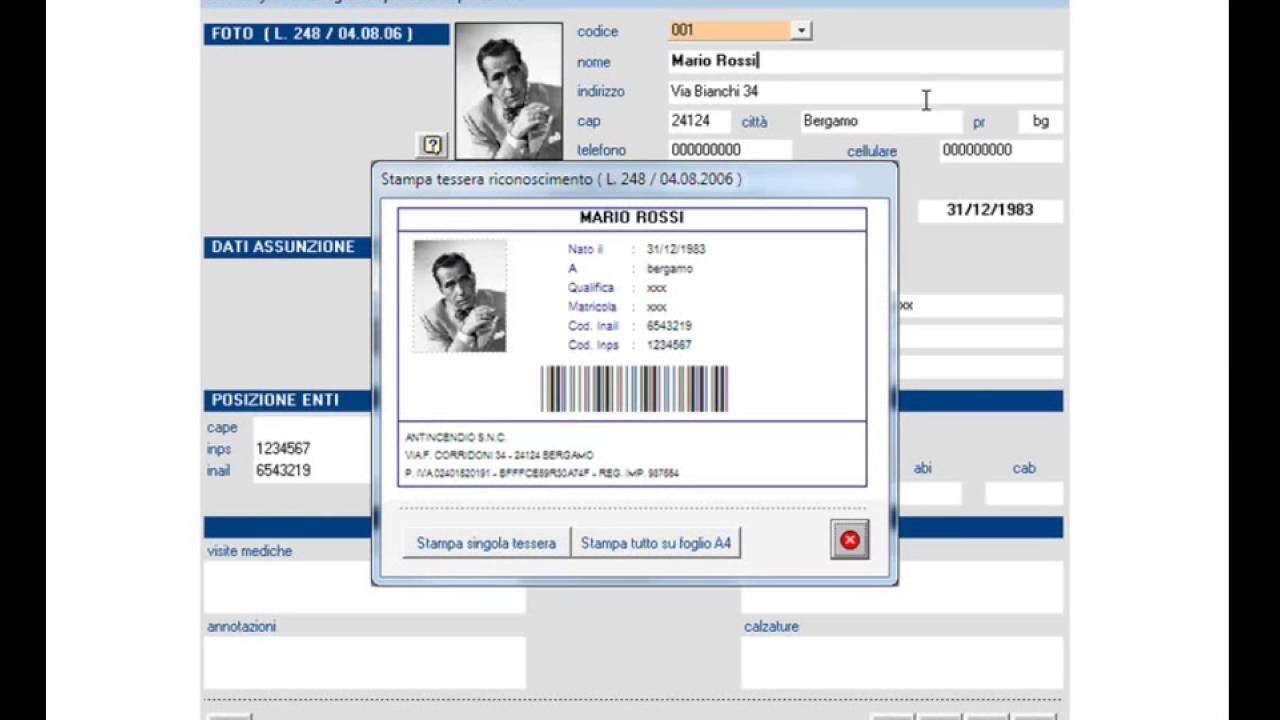Click the Nato il date on the card
This screenshot has width=1280, height=720.
(676, 249)
